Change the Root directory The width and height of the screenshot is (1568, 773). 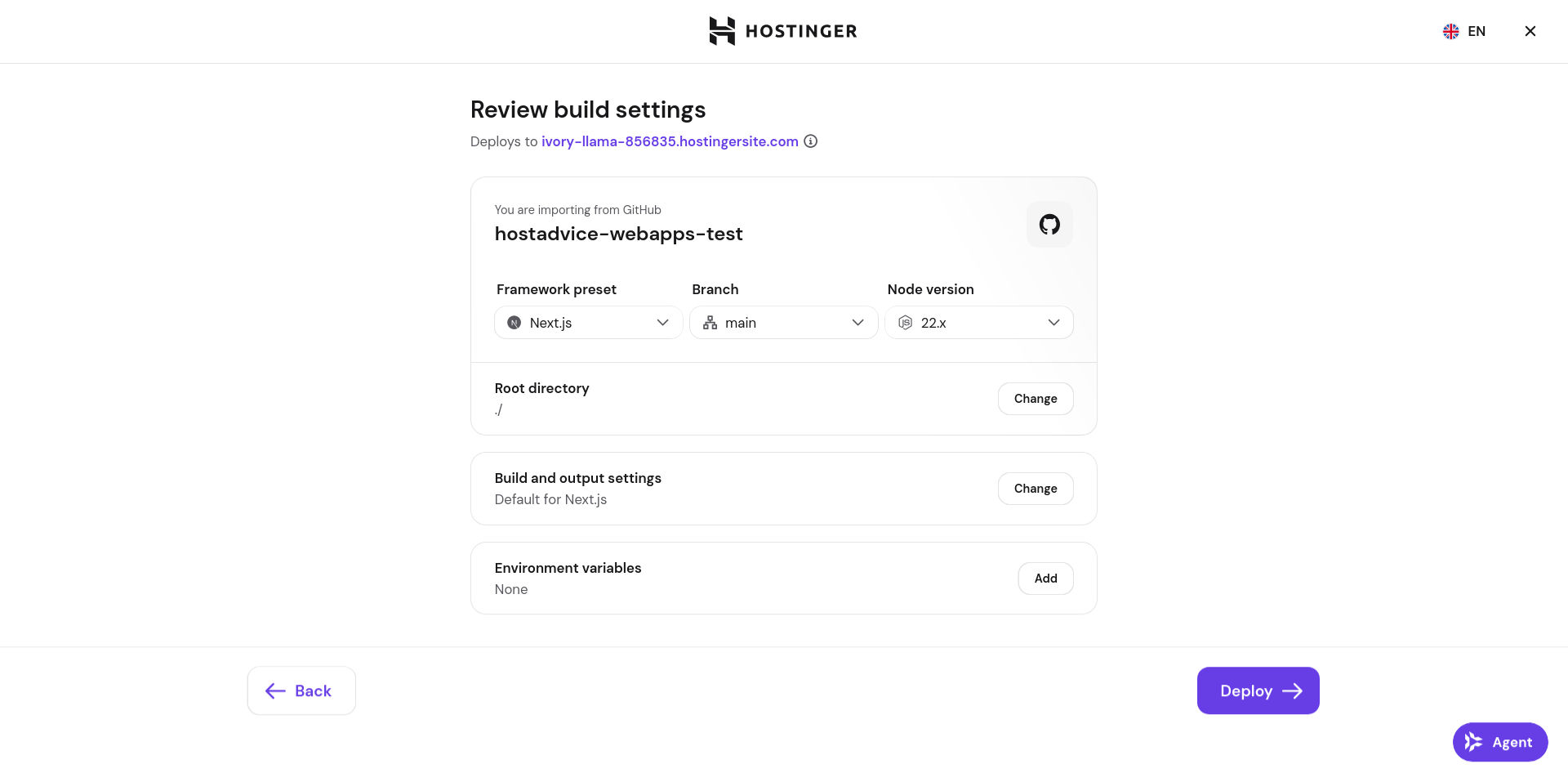tap(1036, 399)
